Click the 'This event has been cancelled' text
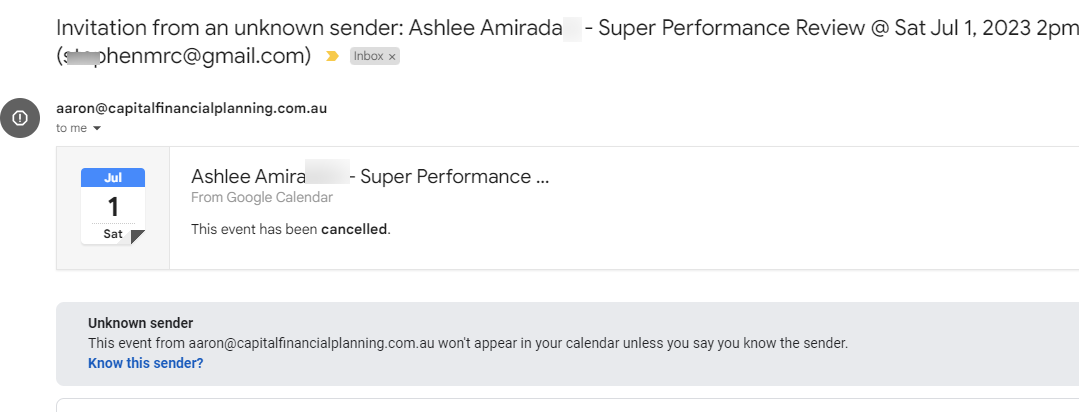 tap(290, 229)
